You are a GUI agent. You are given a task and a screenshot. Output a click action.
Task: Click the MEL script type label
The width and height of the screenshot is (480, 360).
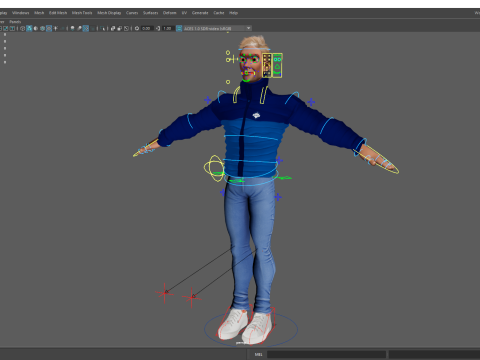[258, 354]
